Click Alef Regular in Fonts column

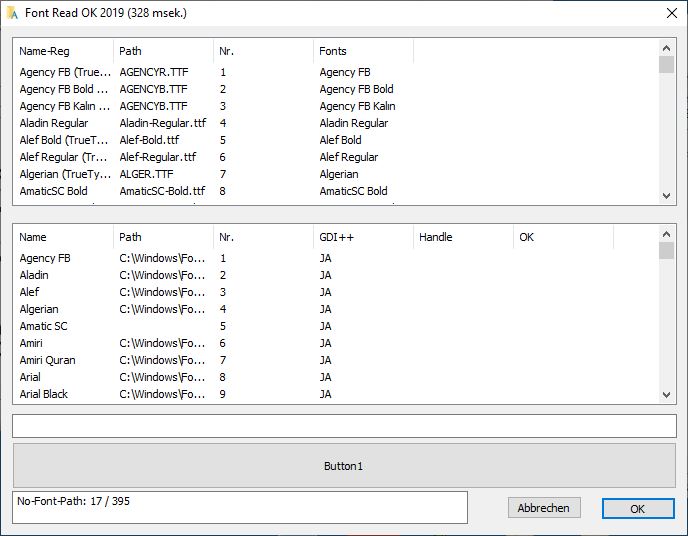click(x=349, y=157)
